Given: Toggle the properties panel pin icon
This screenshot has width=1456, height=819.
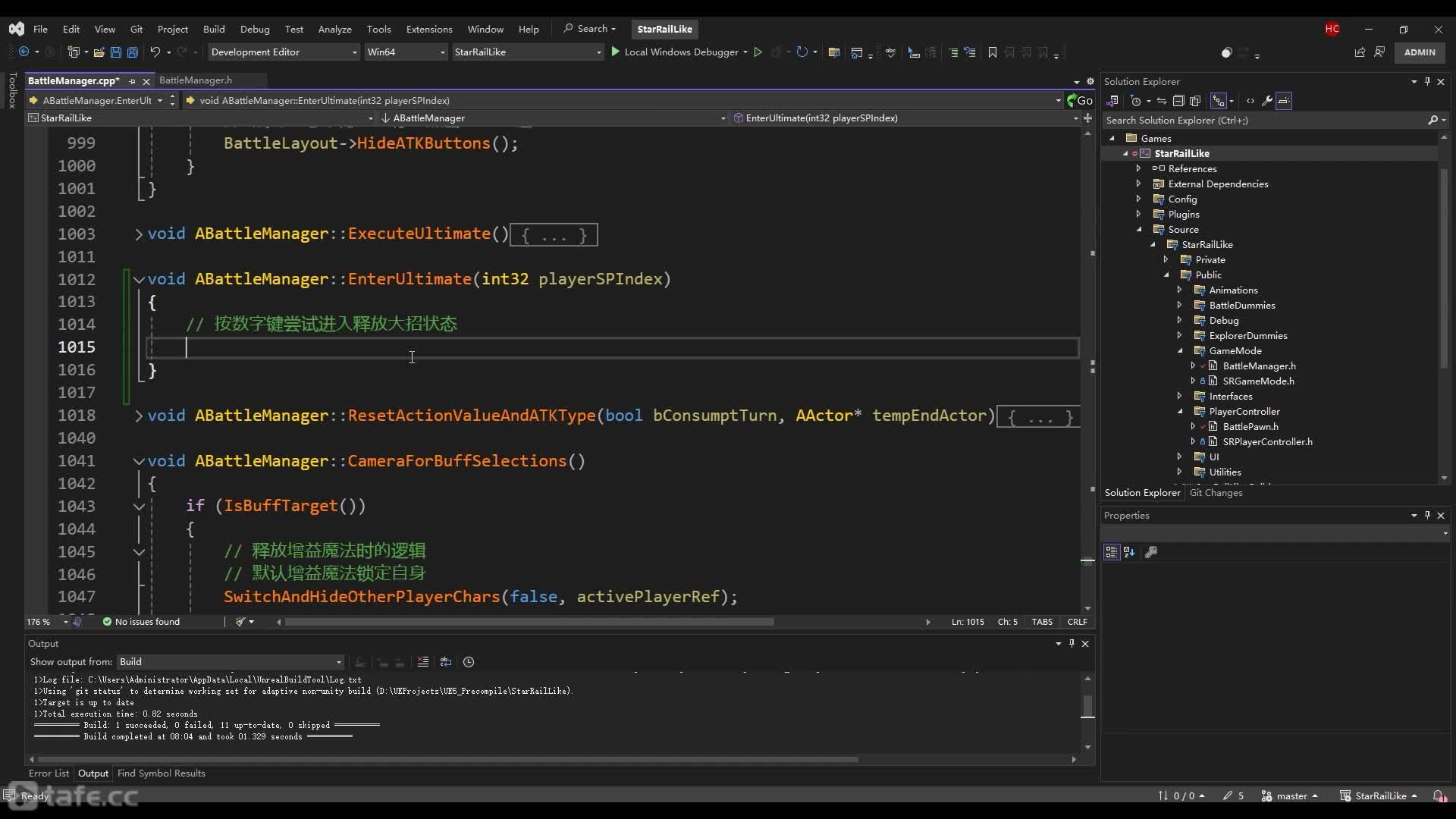Looking at the screenshot, I should pos(1427,515).
